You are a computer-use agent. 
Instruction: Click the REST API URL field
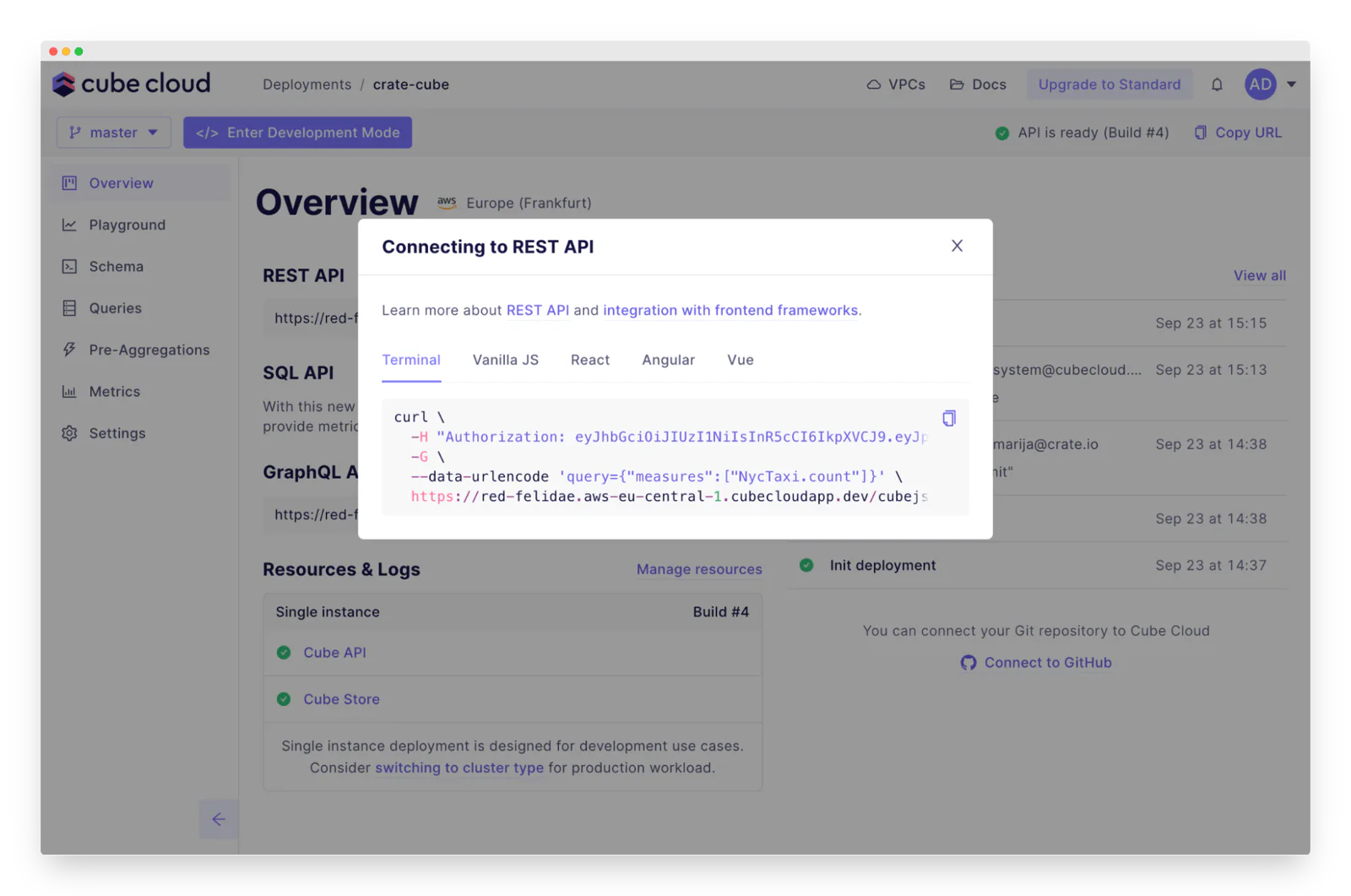[x=311, y=318]
